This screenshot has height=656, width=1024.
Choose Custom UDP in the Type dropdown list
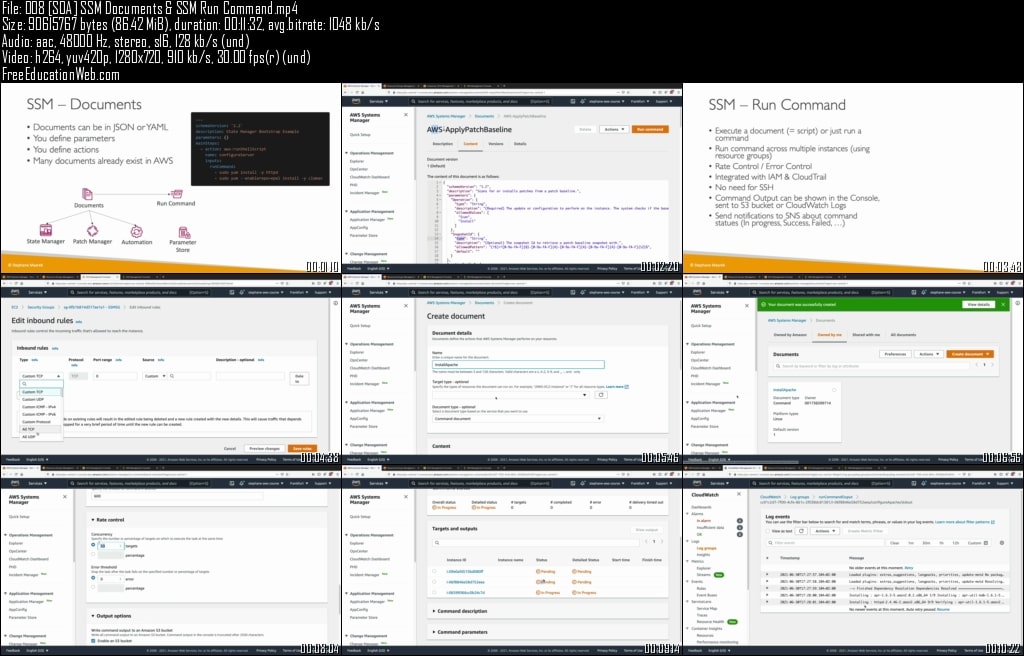pos(40,399)
